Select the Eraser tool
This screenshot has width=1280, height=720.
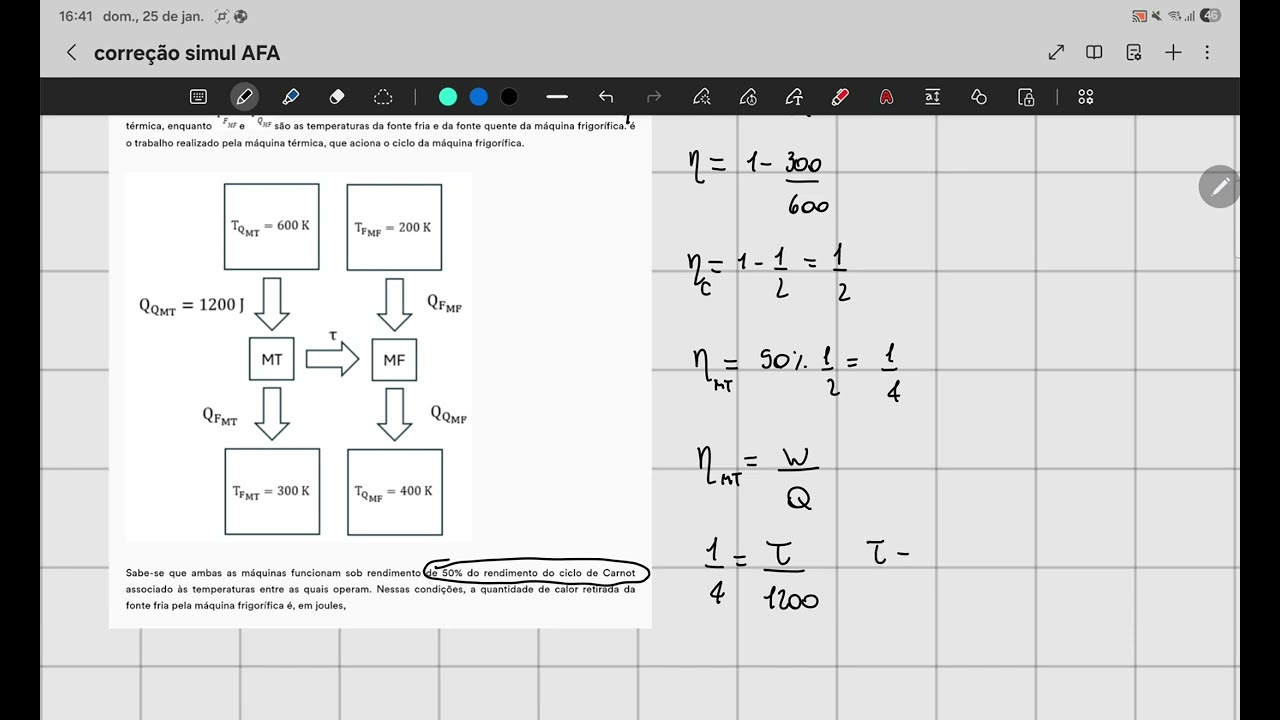tap(337, 97)
